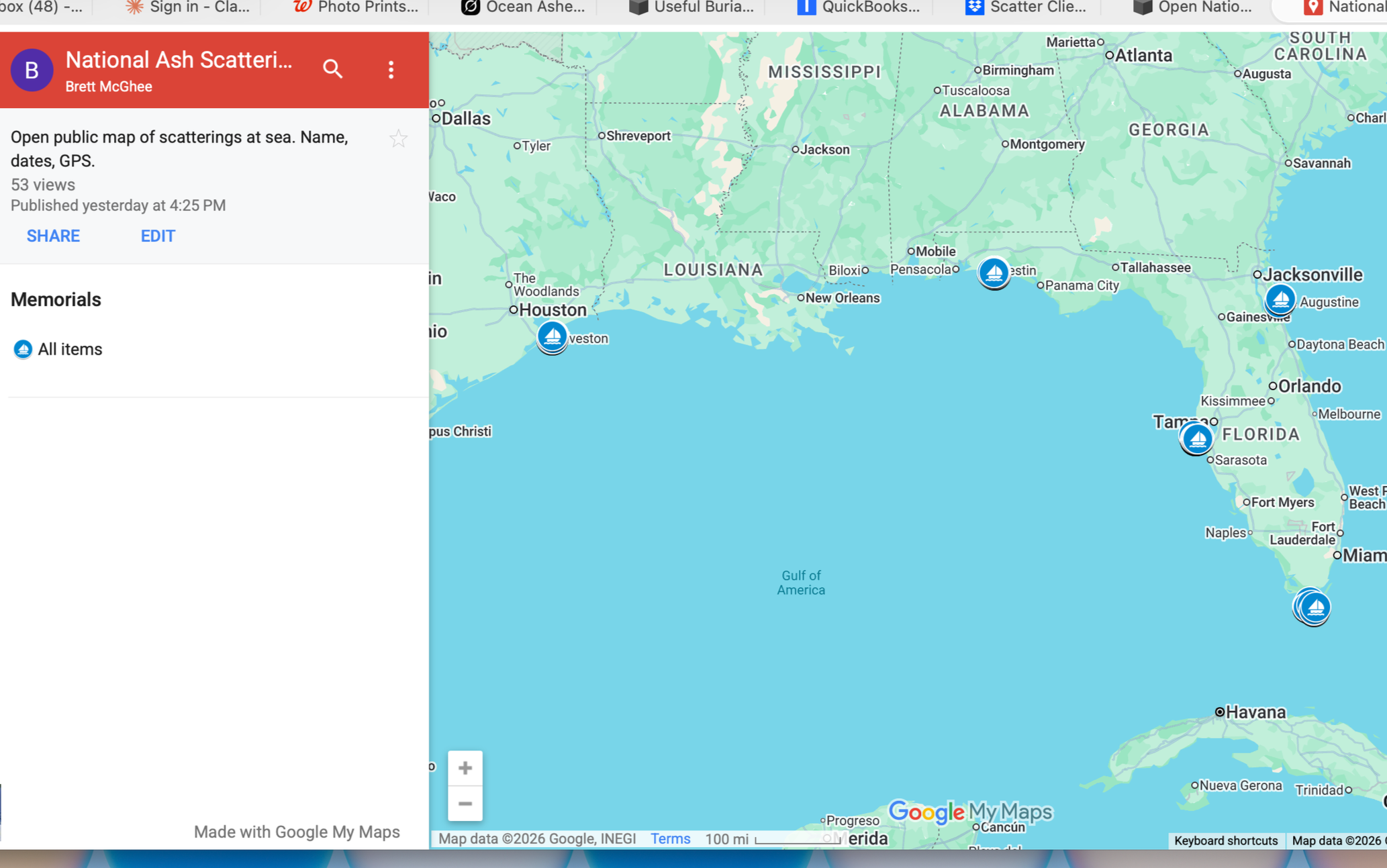Viewport: 1387px width, 868px height.
Task: Click the Orlando city label
Action: pyautogui.click(x=1310, y=386)
